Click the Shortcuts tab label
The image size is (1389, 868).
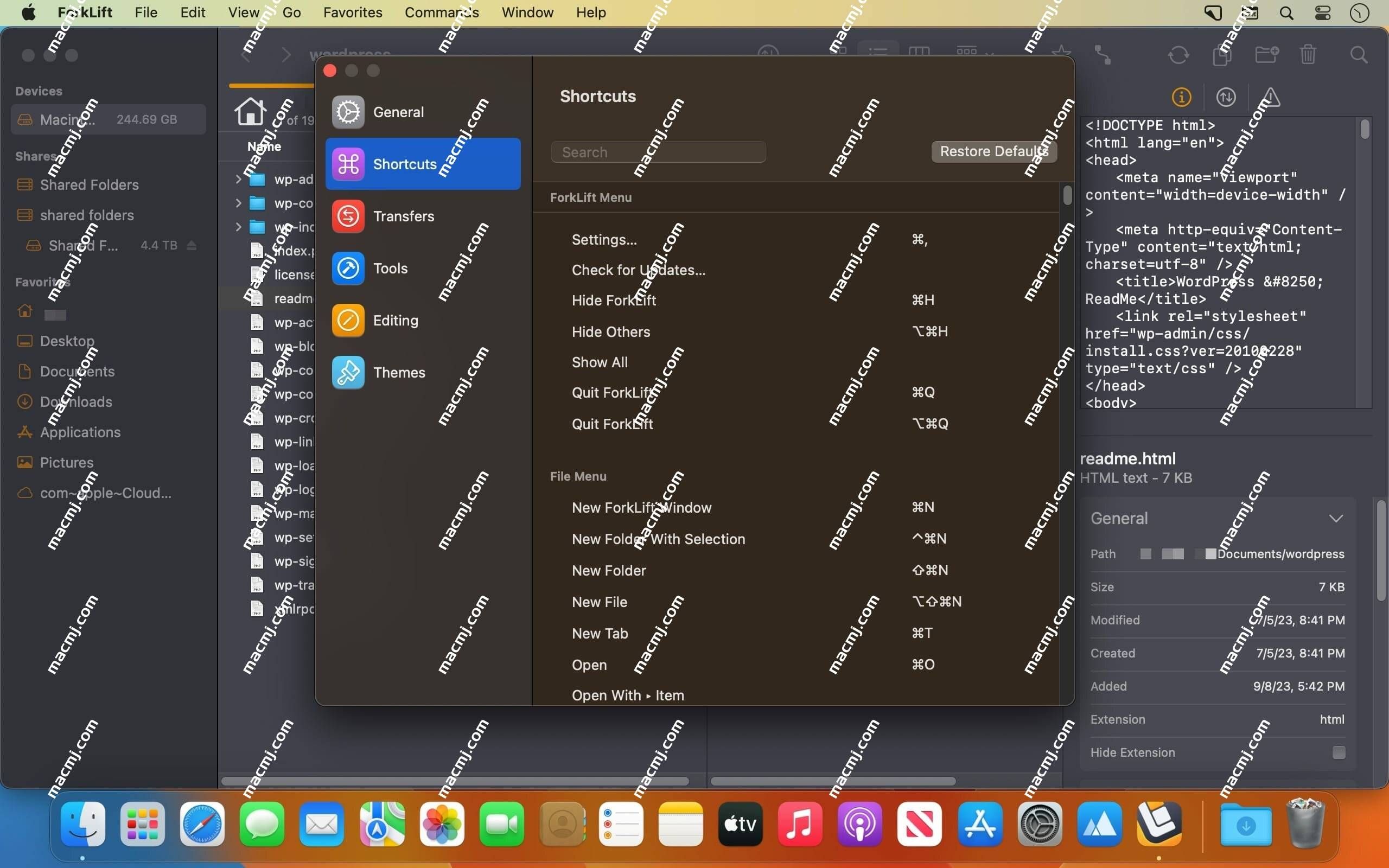(405, 164)
